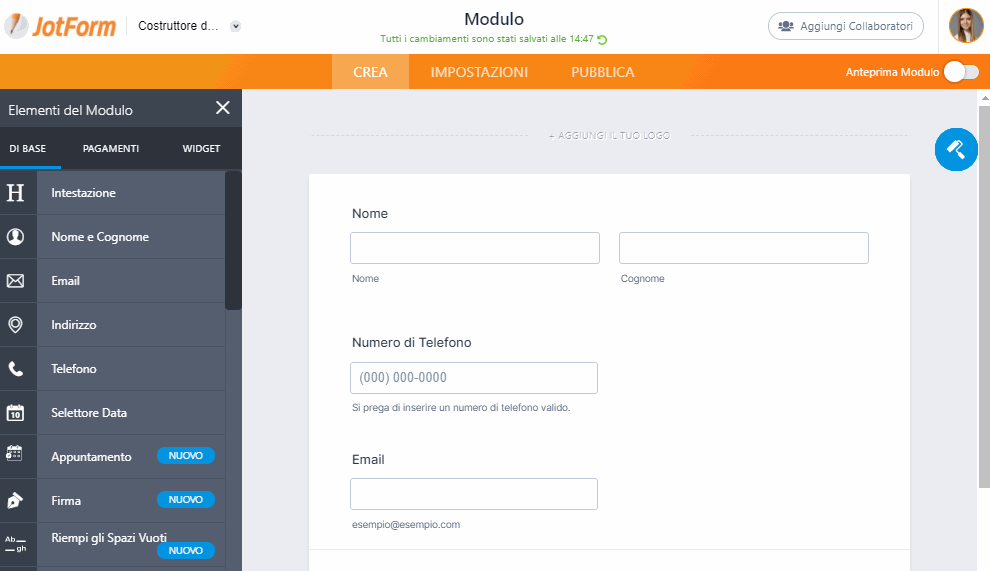Toggle the Anteprima Modulo switch
The image size is (990, 571).
(960, 72)
